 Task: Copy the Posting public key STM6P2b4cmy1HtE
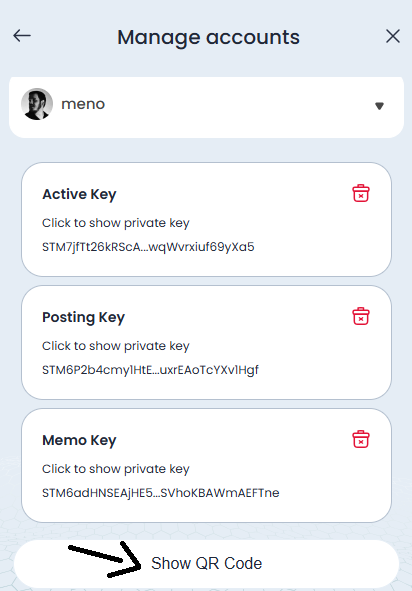(x=150, y=370)
